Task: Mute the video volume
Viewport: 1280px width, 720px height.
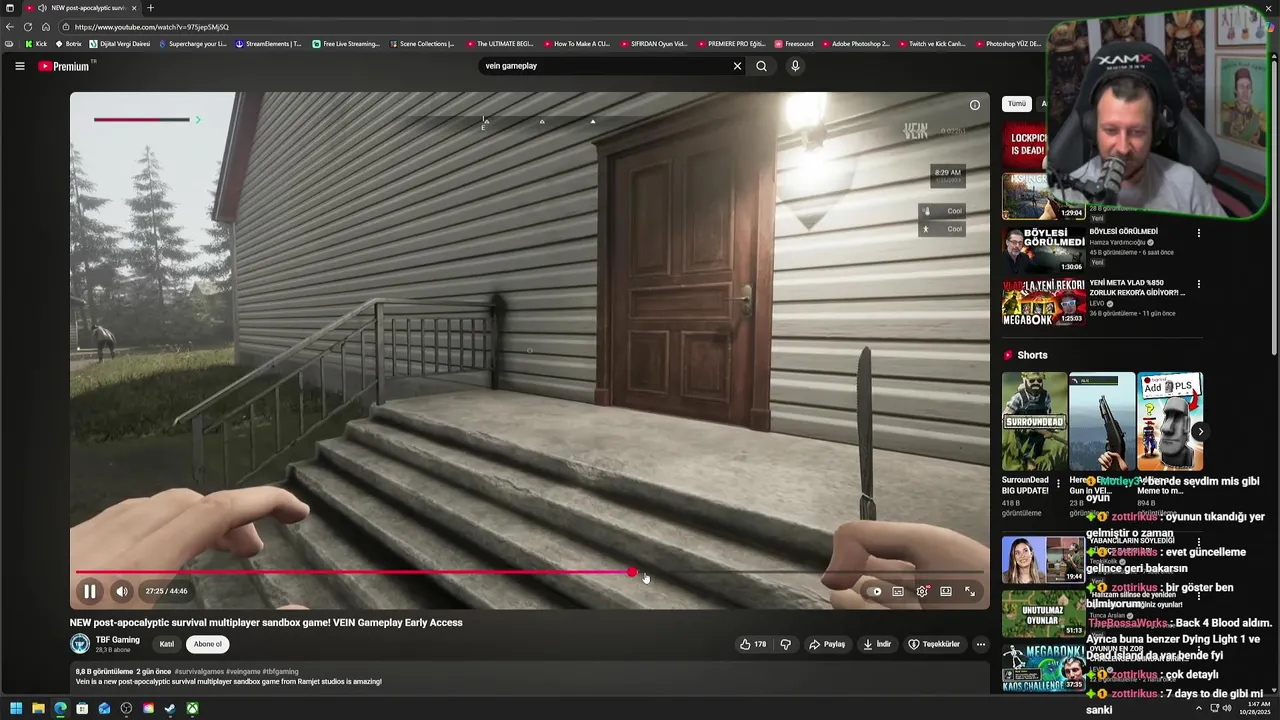Action: 121,591
